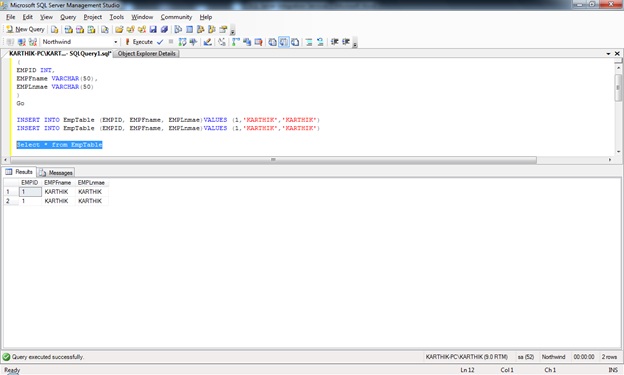Start a SQL Server Mobile Query
Image resolution: width=624 pixels, height=375 pixels.
(105, 29)
